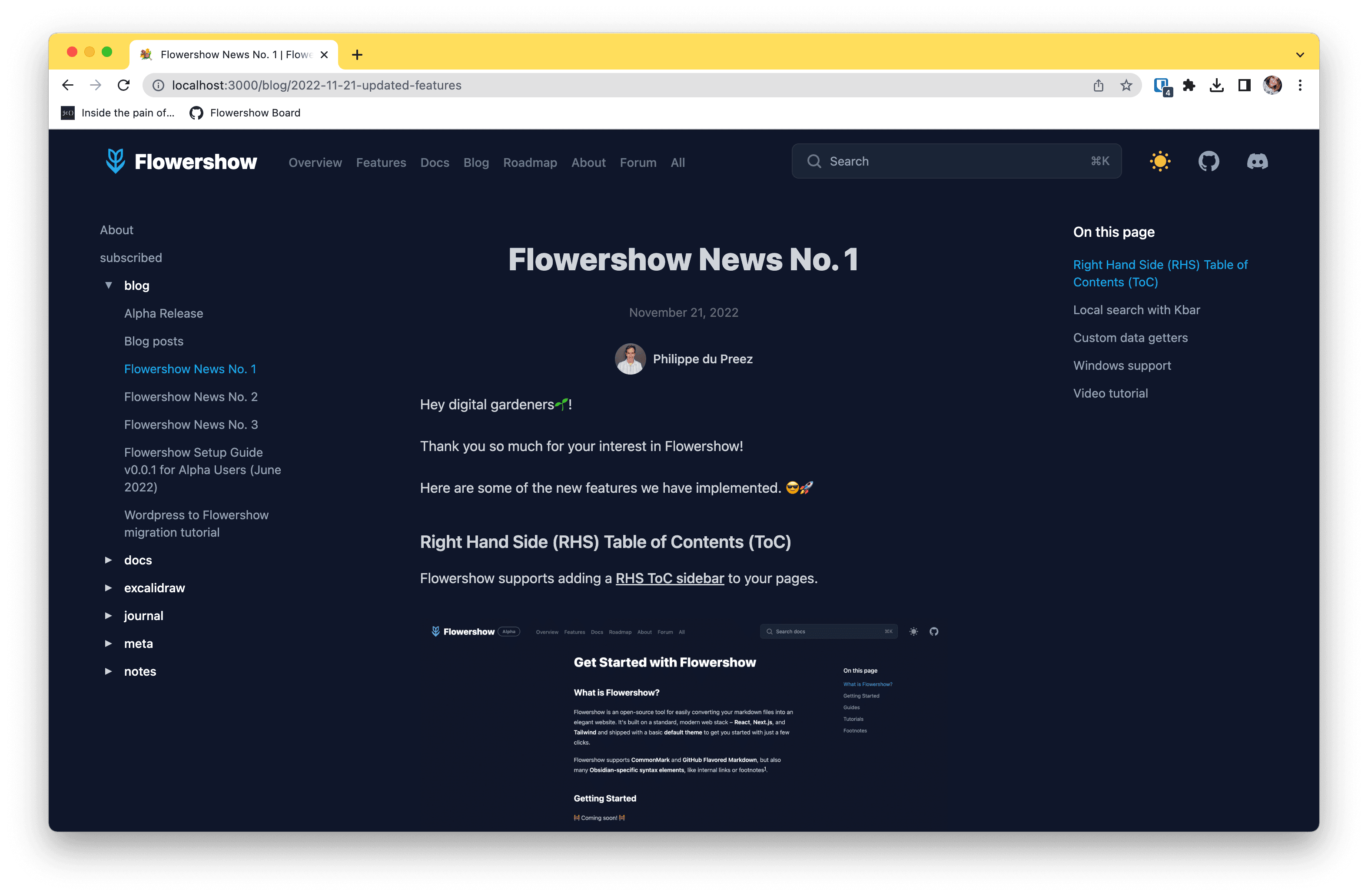
Task: Open the subscribed page in the sidebar
Action: [x=131, y=258]
